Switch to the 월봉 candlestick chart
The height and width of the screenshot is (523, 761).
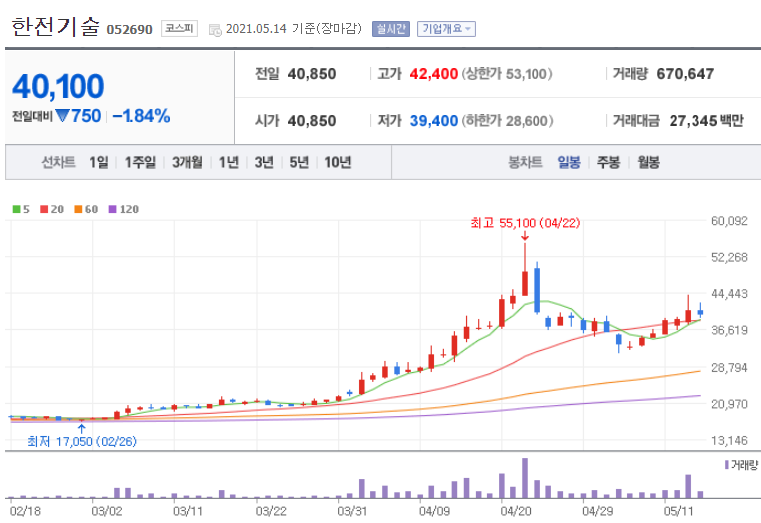[x=648, y=162]
